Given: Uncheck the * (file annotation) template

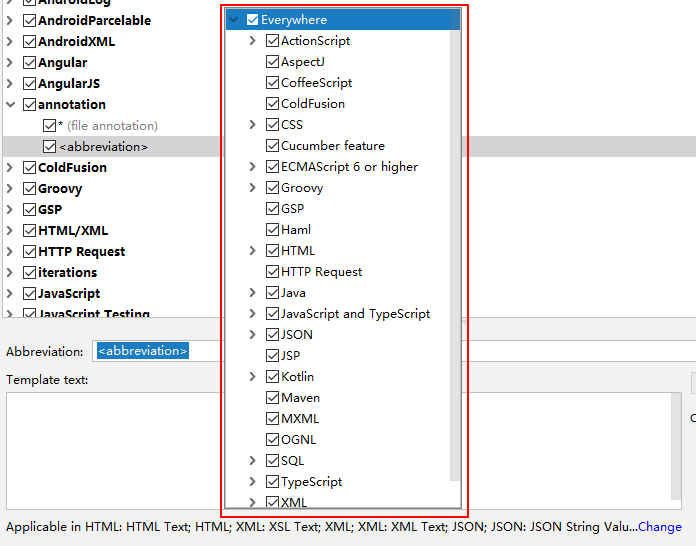Looking at the screenshot, I should point(49,126).
